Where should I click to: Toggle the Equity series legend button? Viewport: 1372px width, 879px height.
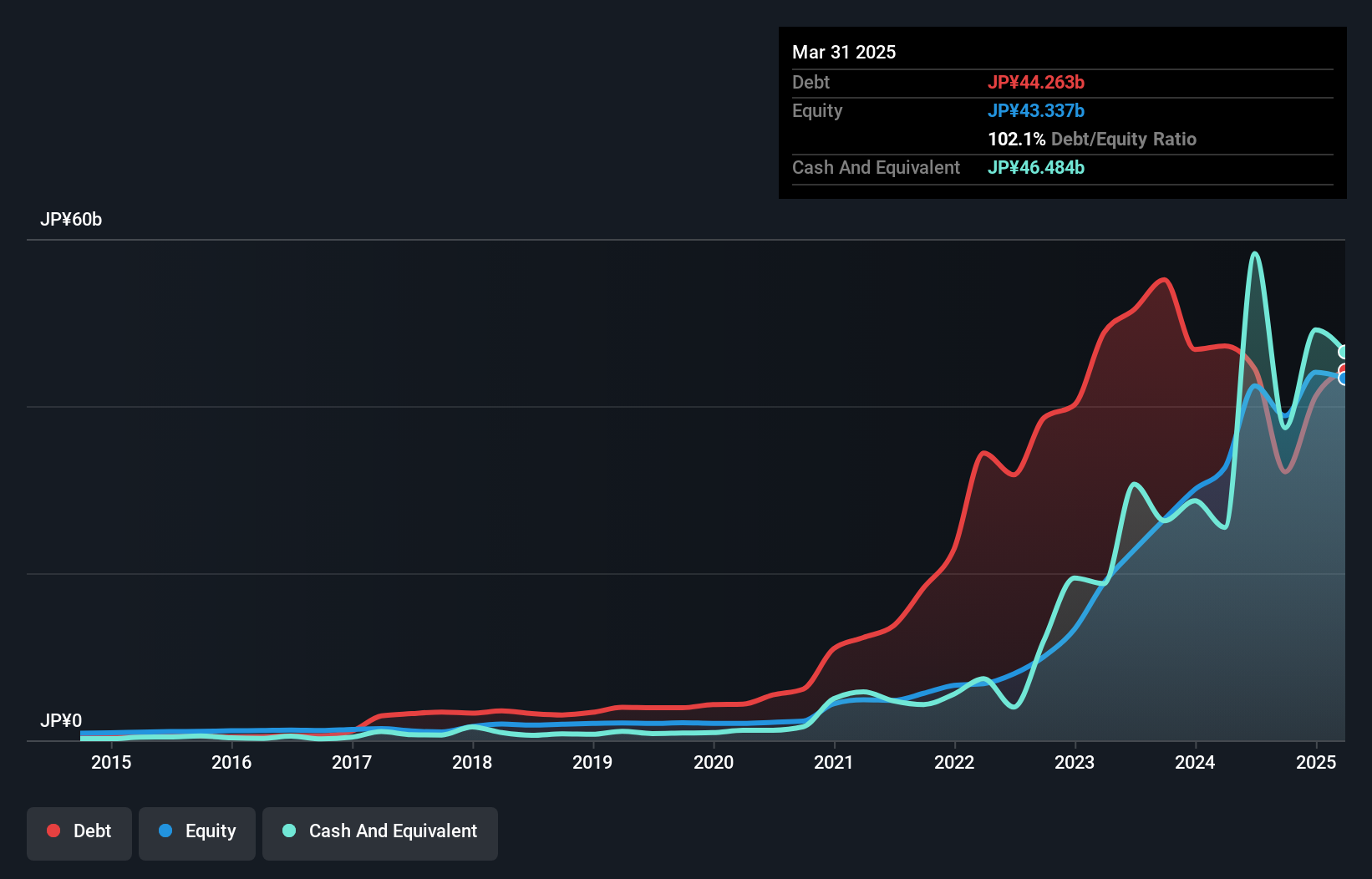click(197, 833)
